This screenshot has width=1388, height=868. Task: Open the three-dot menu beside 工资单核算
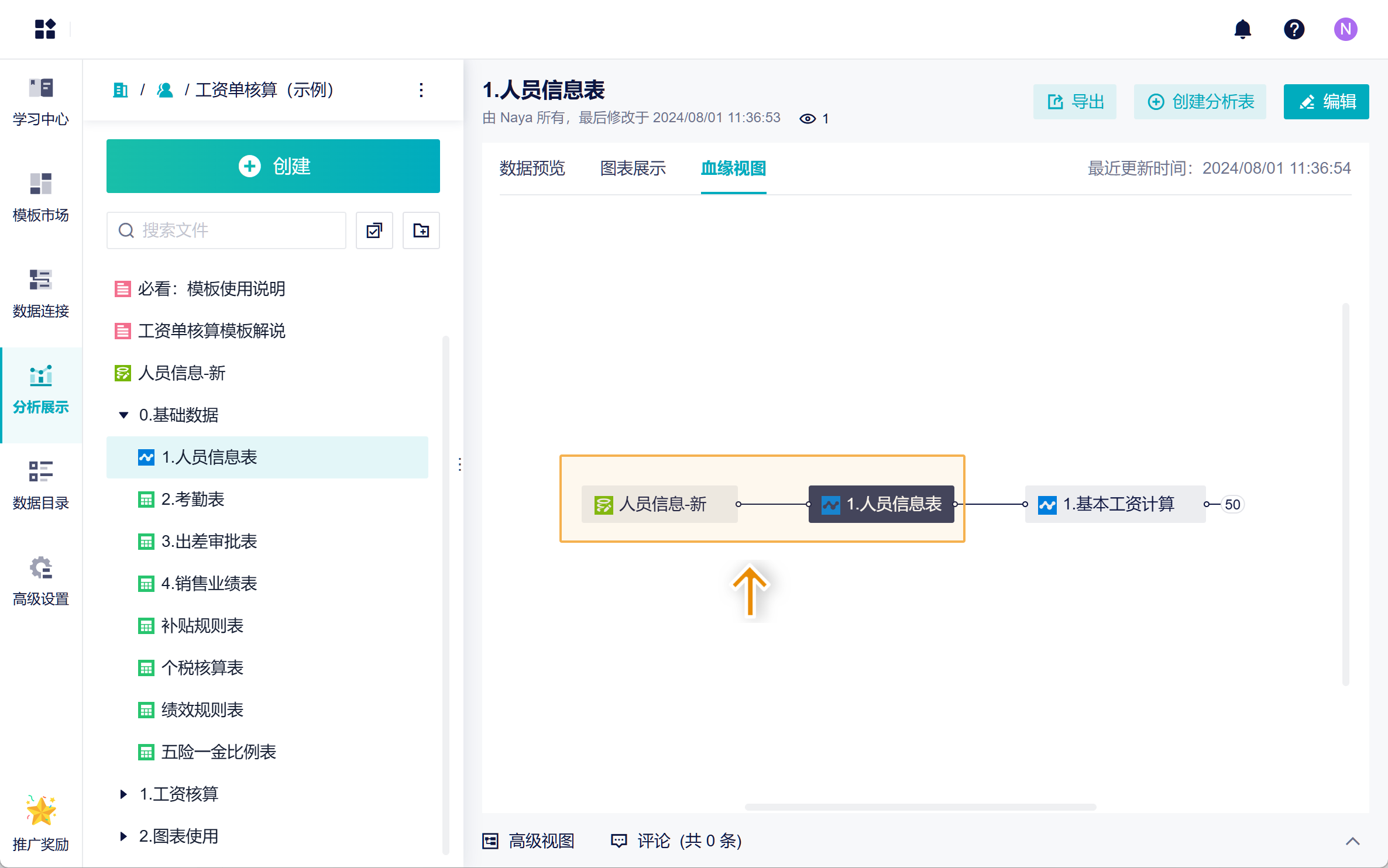[421, 90]
